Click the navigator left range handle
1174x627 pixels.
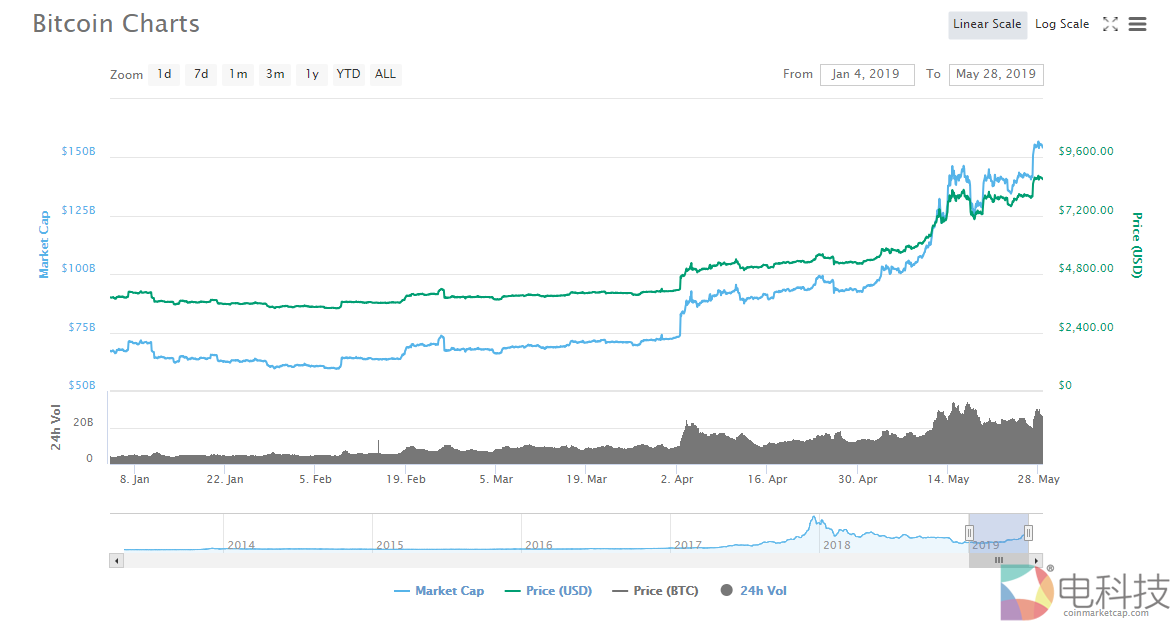(x=969, y=532)
